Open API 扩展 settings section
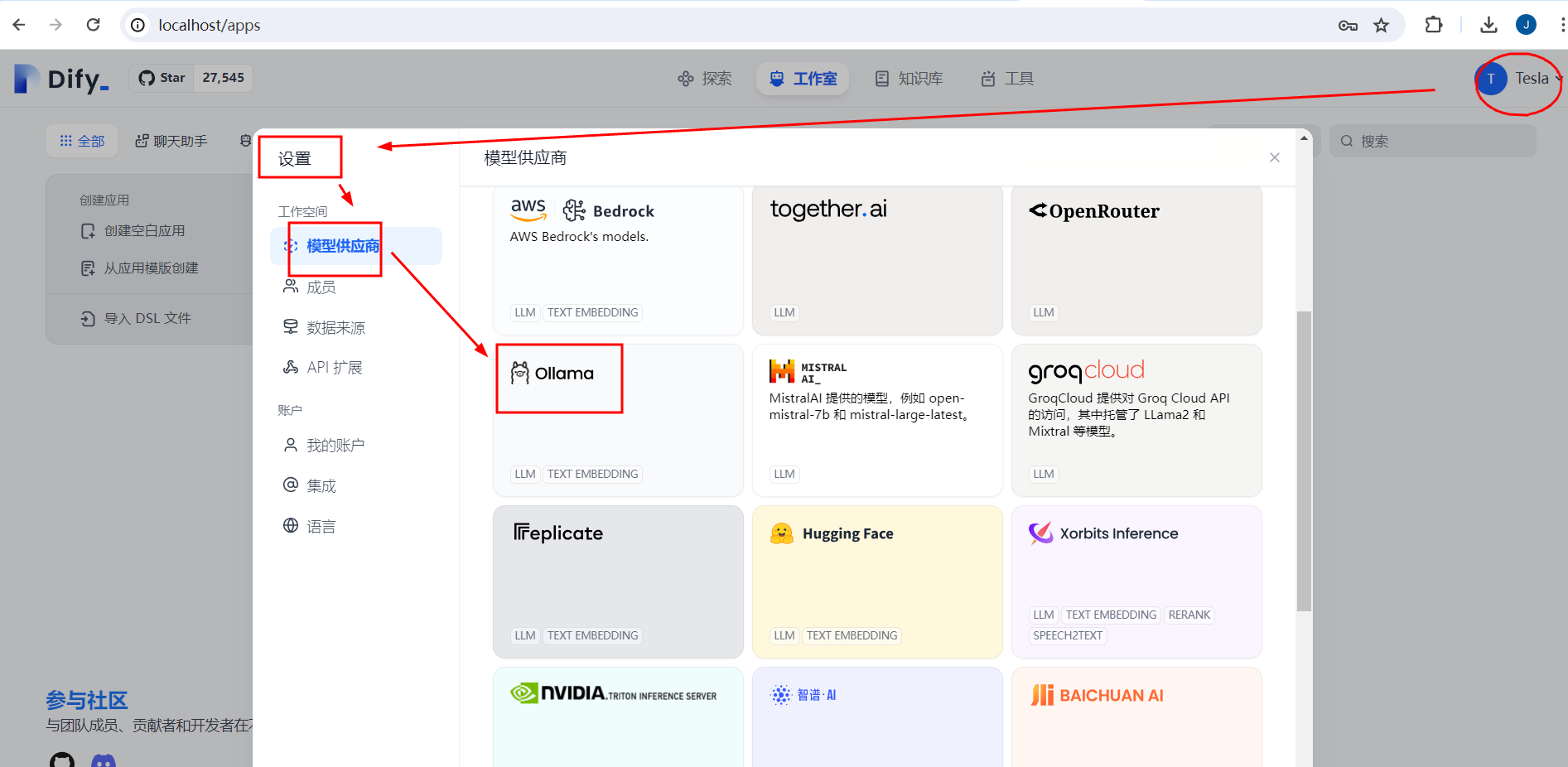 356,368
